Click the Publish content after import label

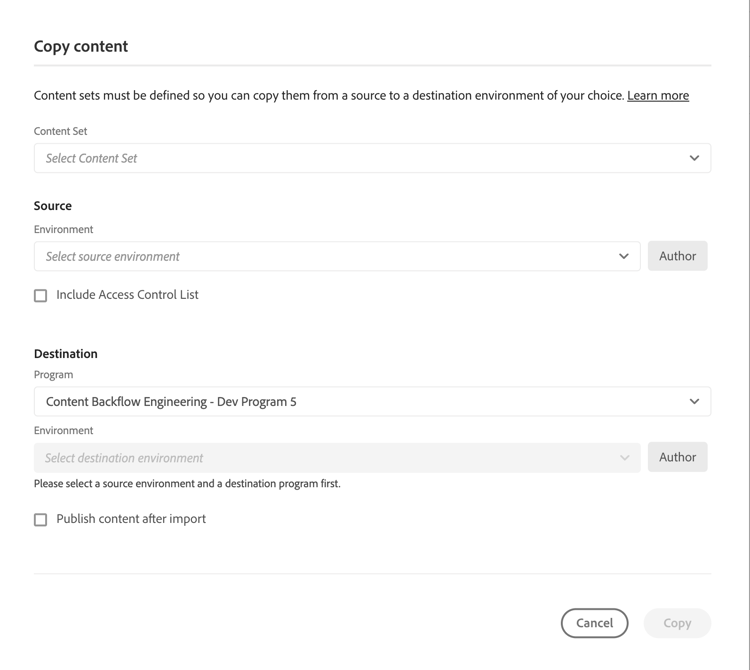(x=131, y=519)
